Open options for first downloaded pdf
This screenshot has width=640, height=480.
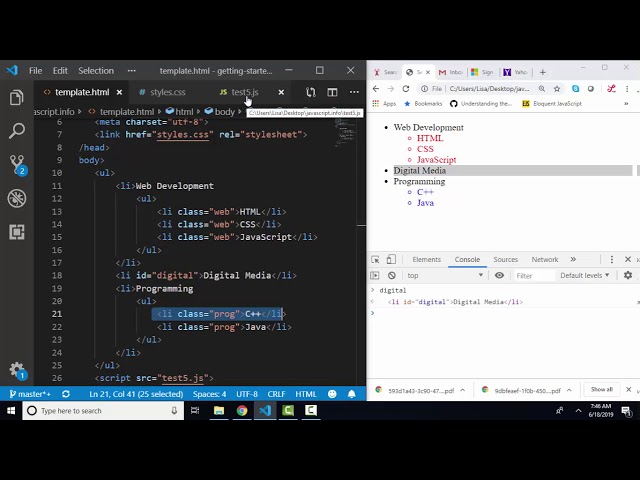(x=462, y=390)
